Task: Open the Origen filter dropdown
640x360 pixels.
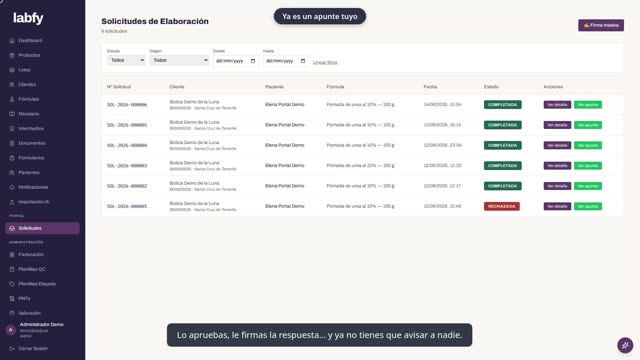Action: (x=179, y=60)
